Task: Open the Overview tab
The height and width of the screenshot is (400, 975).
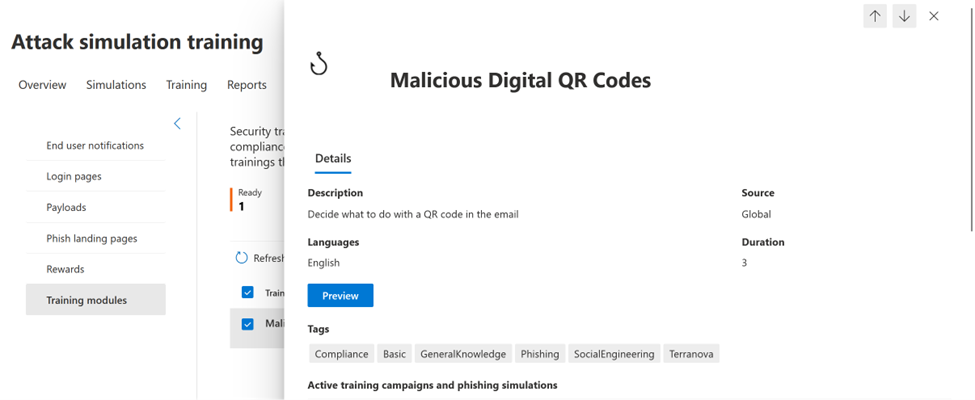Action: point(42,85)
